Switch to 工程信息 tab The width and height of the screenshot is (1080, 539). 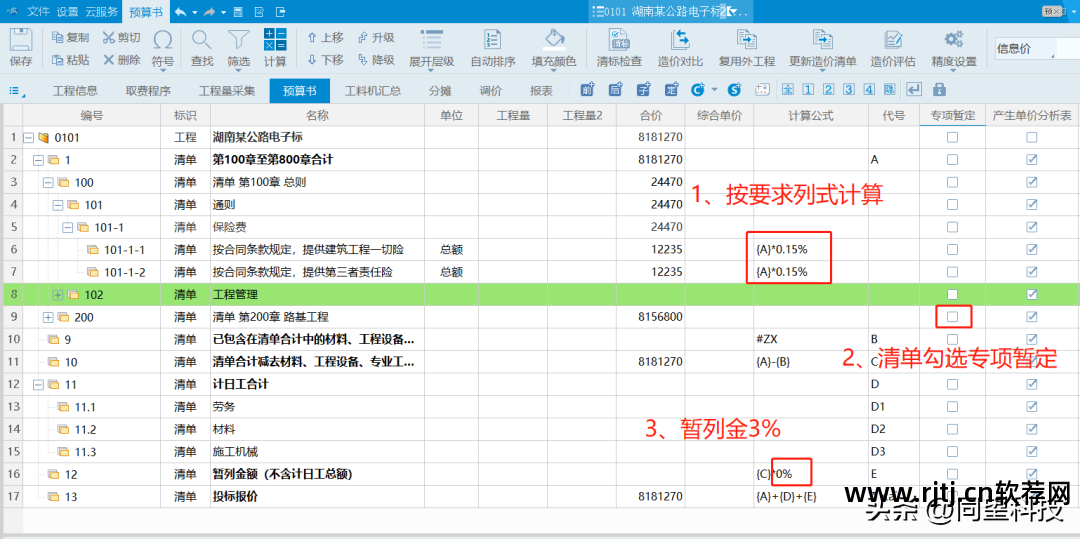(75, 90)
